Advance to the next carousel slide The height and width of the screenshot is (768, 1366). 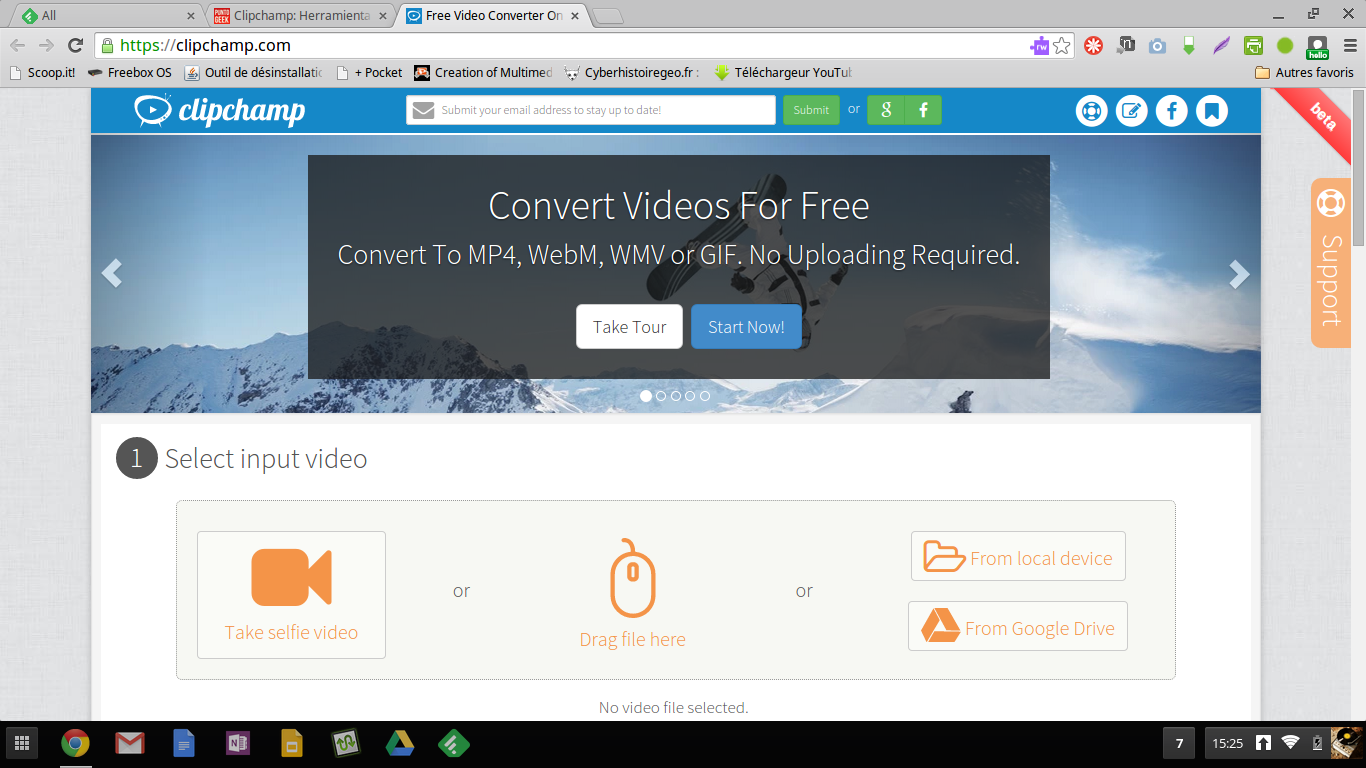[1239, 273]
